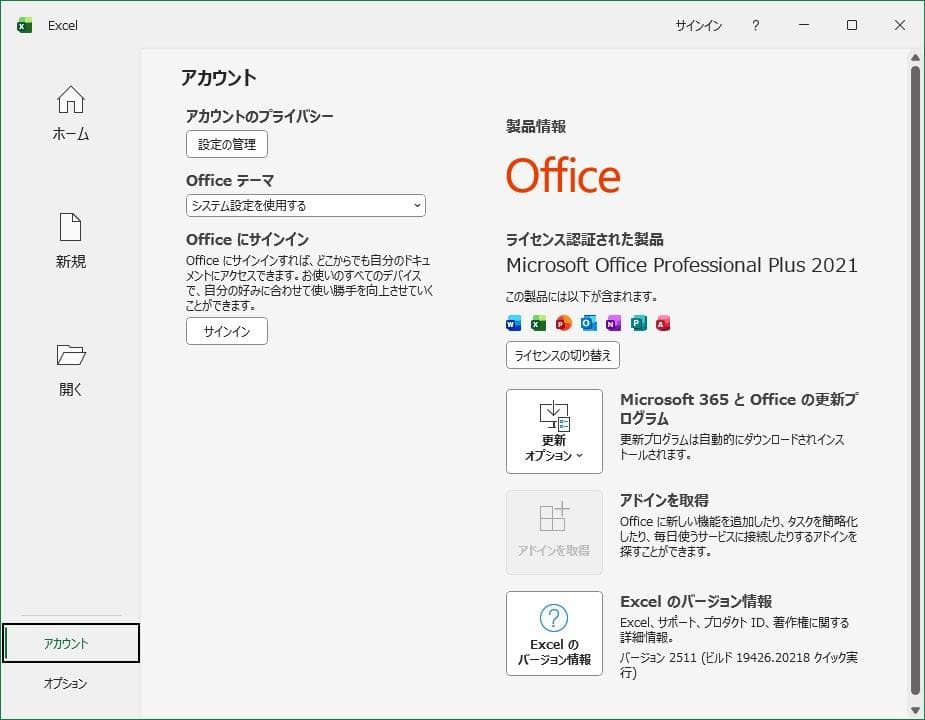Click the 設定の管理 button
Image resolution: width=925 pixels, height=720 pixels.
(226, 144)
